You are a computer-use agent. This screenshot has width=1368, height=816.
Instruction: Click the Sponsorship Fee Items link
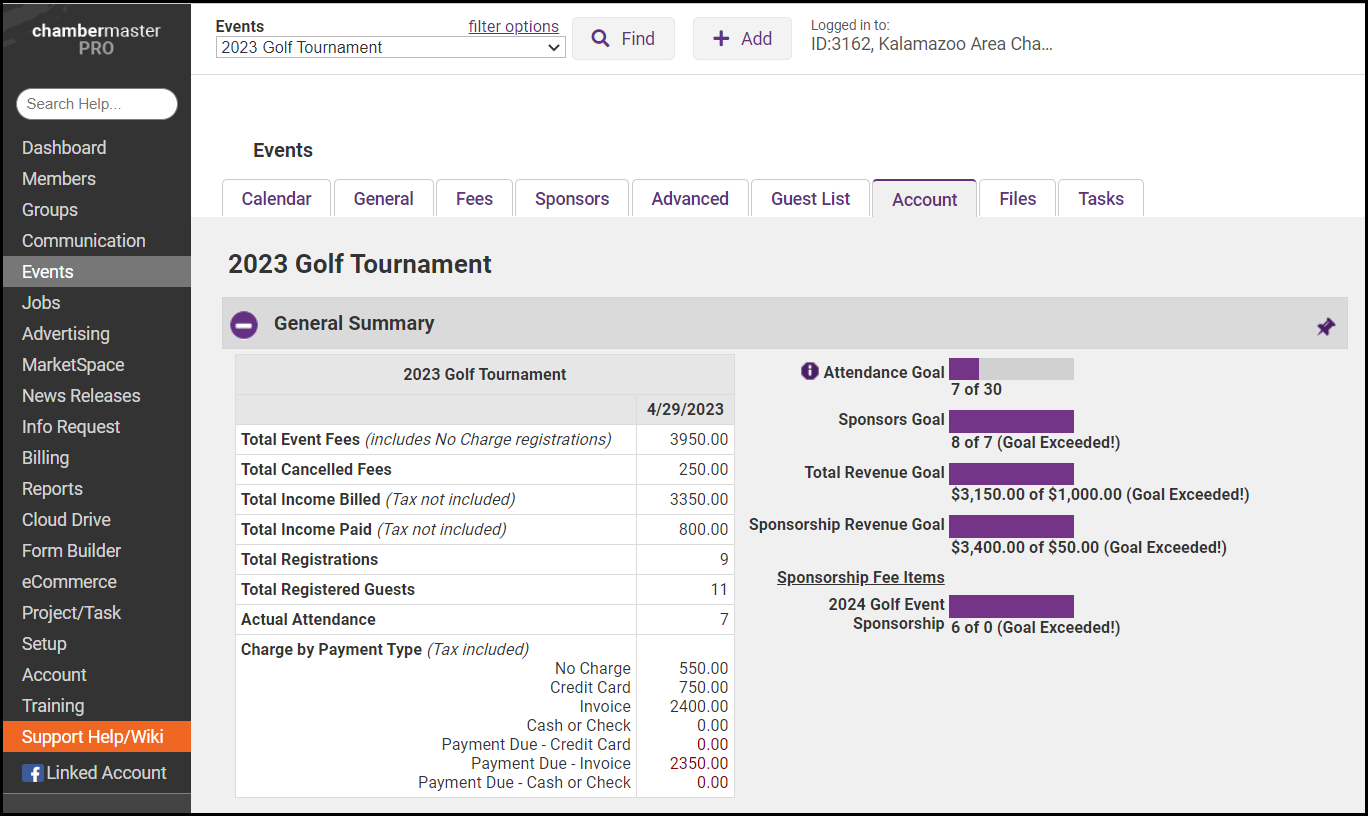click(x=860, y=577)
